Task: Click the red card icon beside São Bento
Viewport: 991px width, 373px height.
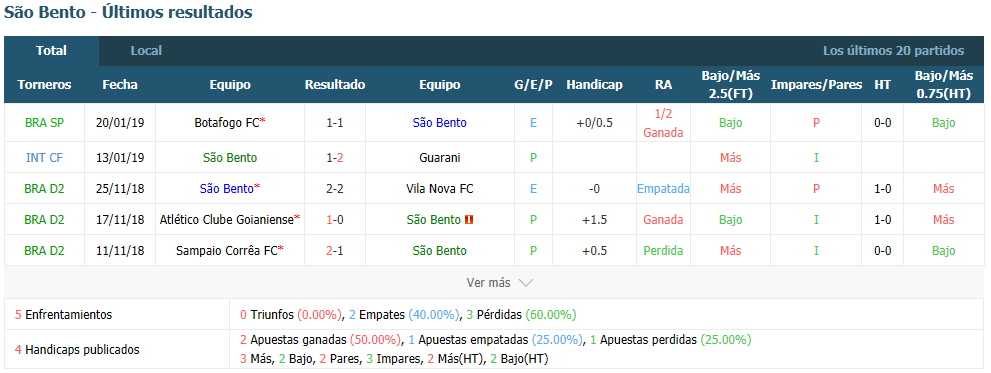Action: coord(468,220)
